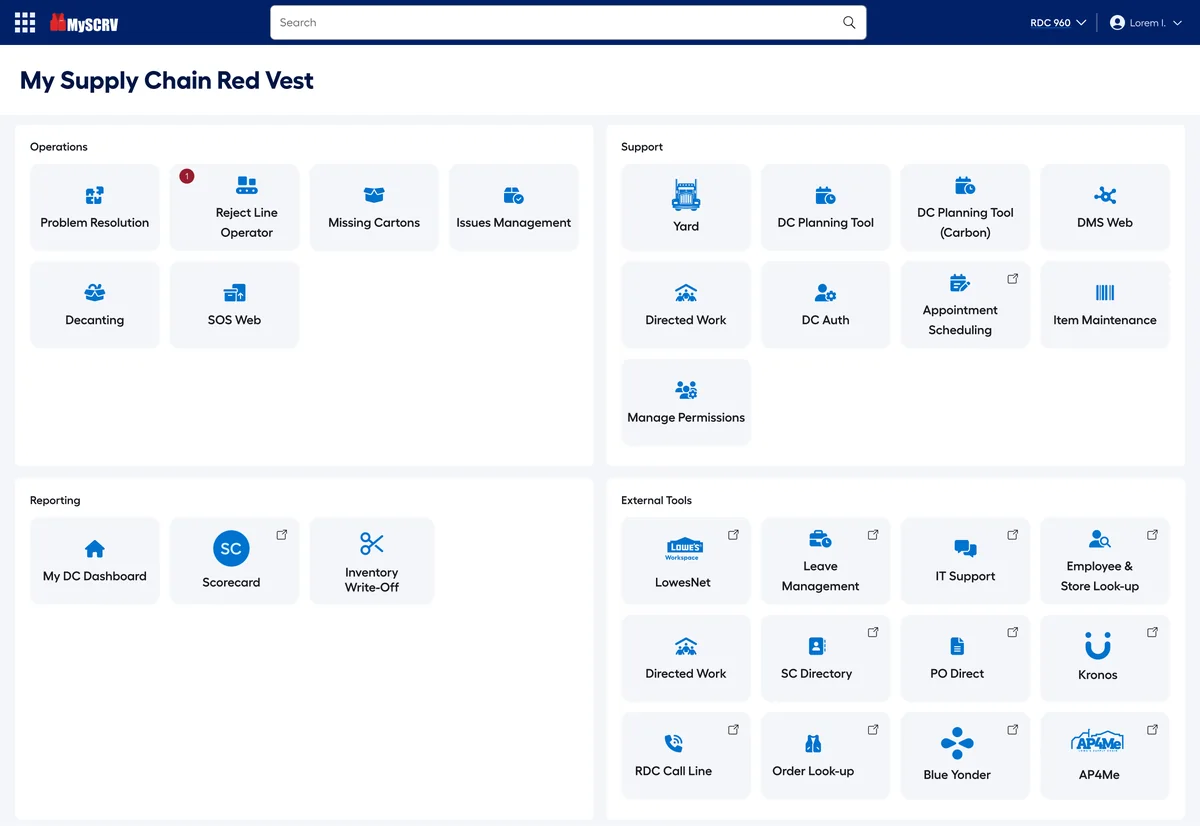
Task: Click the search magnifier icon
Action: (x=849, y=22)
